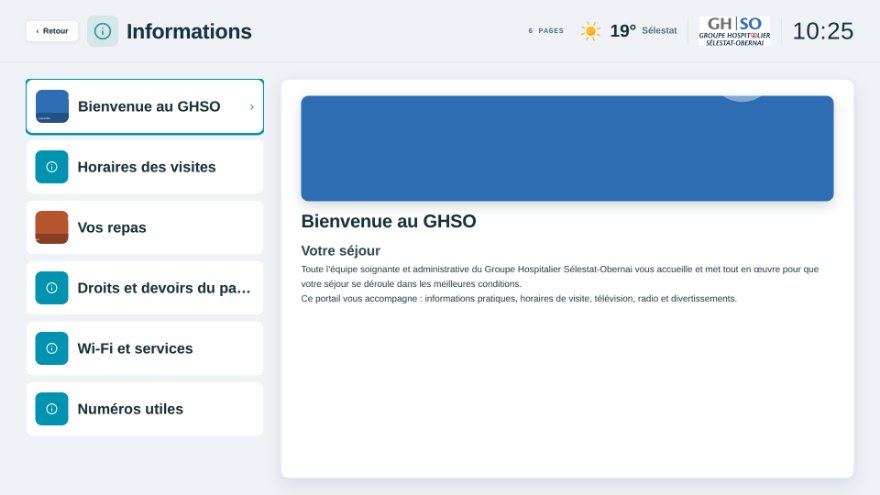Open Droits et devoirs du patient page
880x495 pixels.
(x=145, y=288)
